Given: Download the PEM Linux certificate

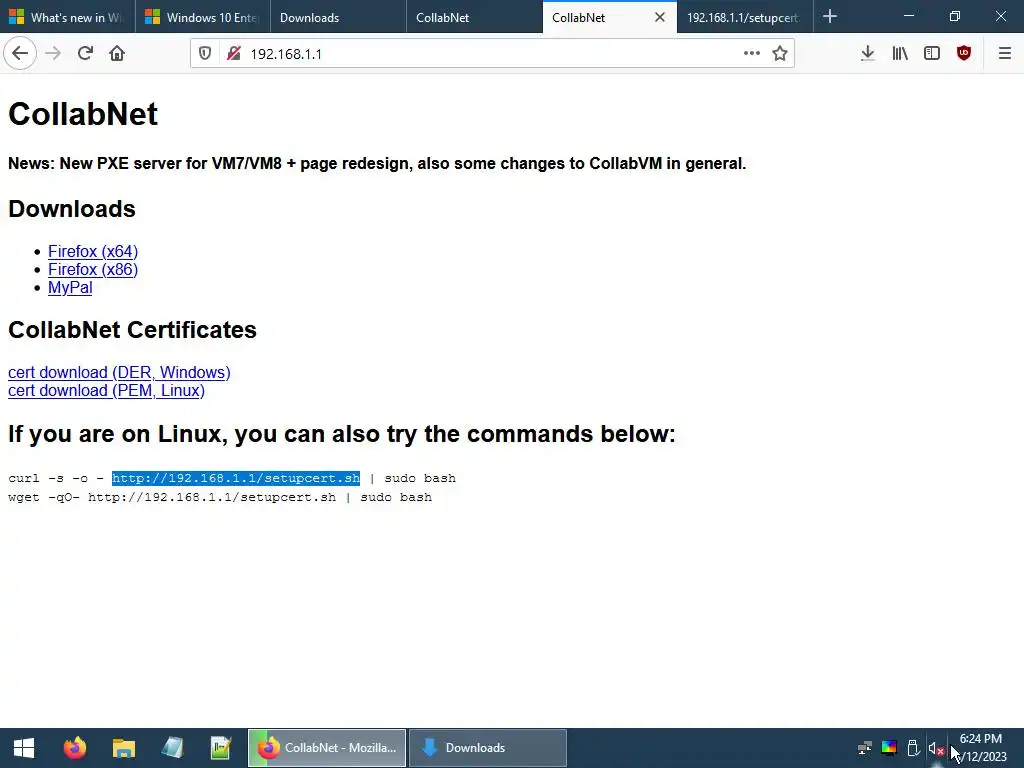Looking at the screenshot, I should click(106, 391).
